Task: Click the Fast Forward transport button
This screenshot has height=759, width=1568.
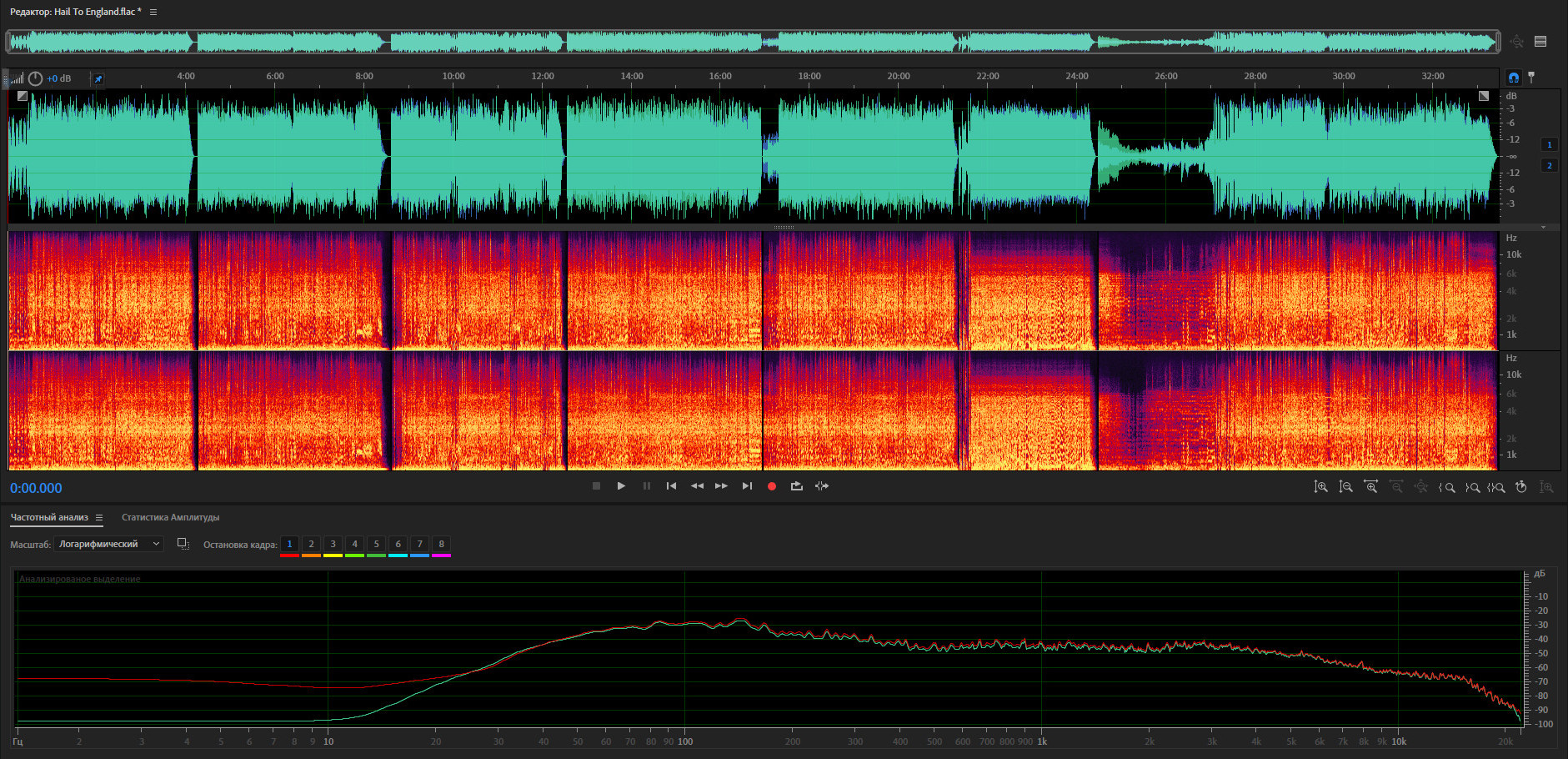Action: coord(722,486)
